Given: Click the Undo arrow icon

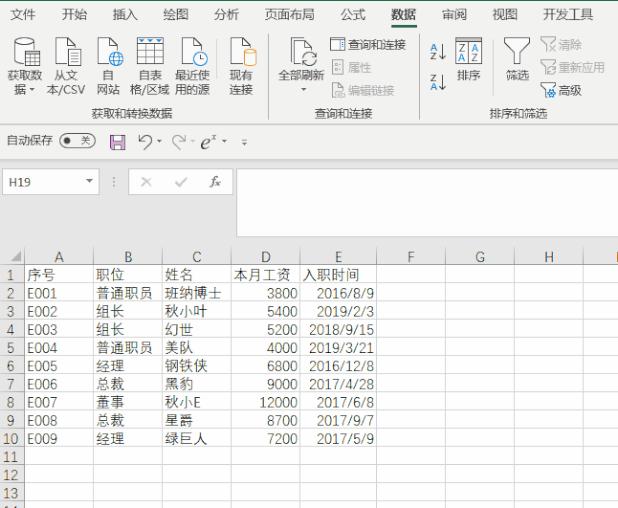Looking at the screenshot, I should coord(145,142).
